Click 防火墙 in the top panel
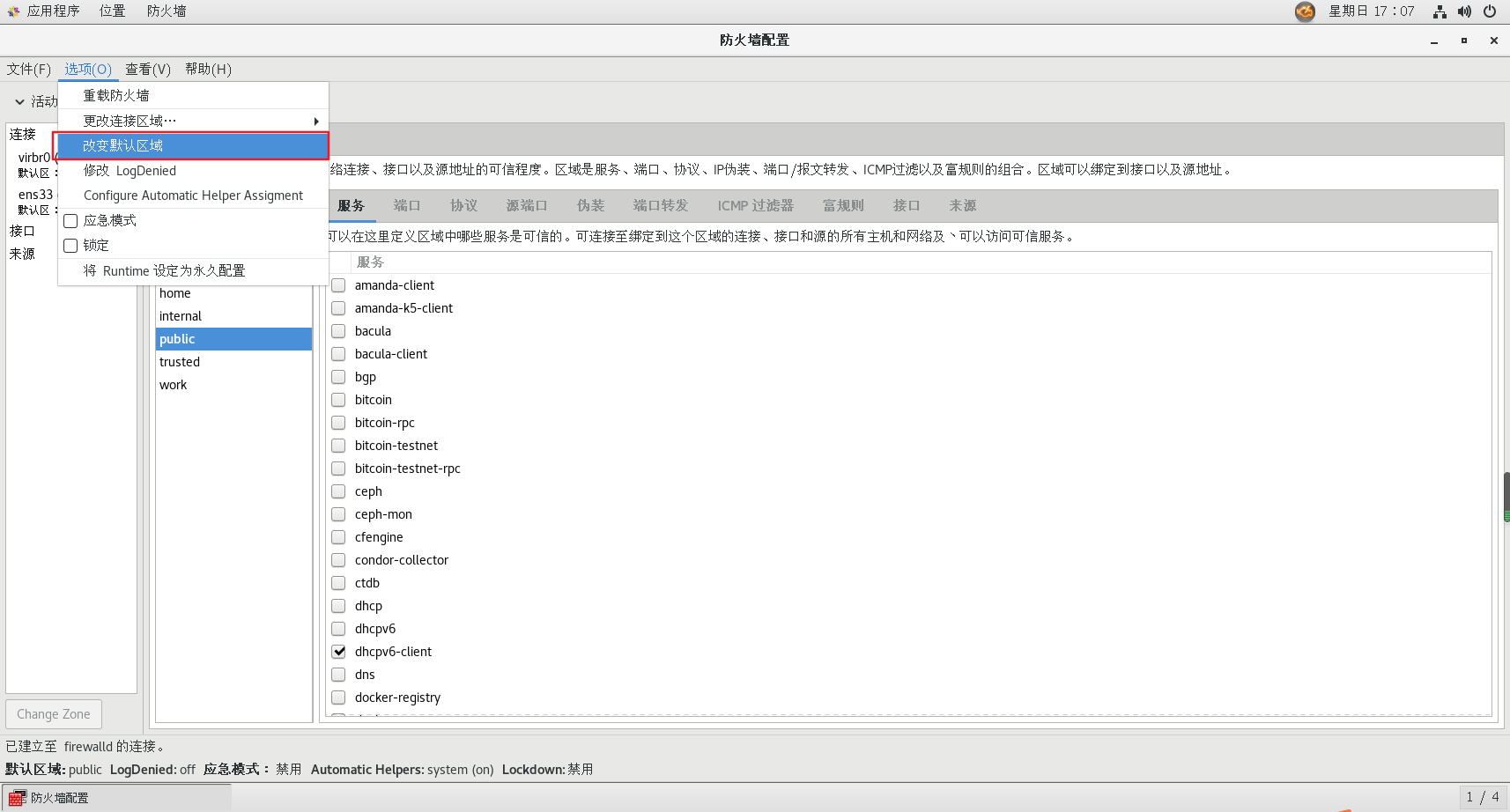Screen dimensions: 1510x812 167,11
